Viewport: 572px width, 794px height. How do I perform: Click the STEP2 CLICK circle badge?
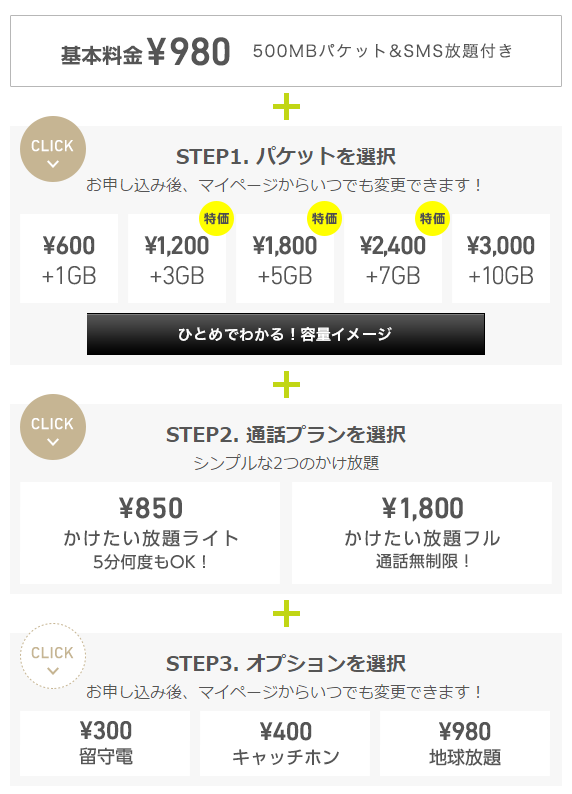point(53,427)
